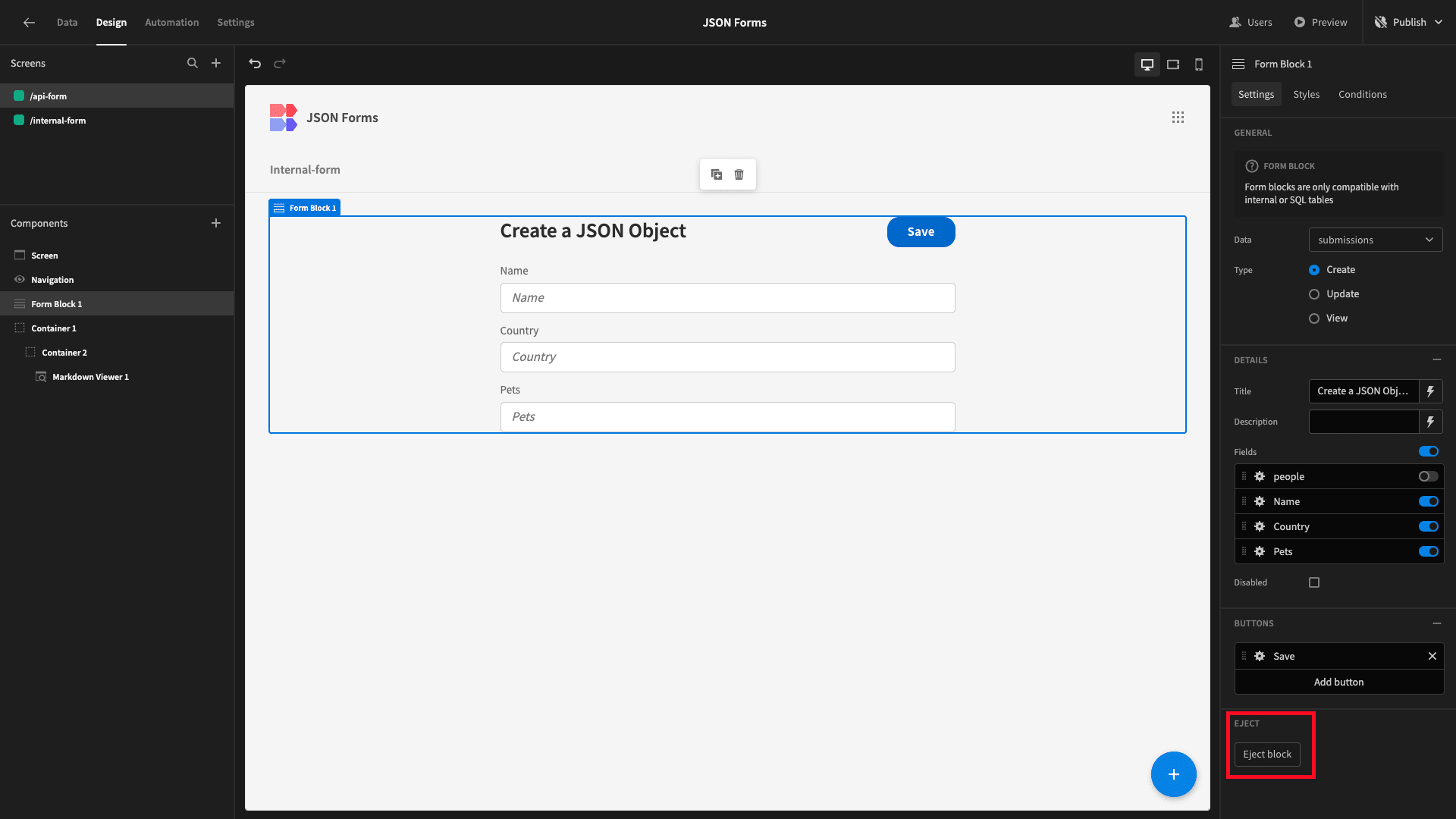The height and width of the screenshot is (819, 1456).
Task: Open binding lightning icon for Description
Action: click(x=1431, y=422)
